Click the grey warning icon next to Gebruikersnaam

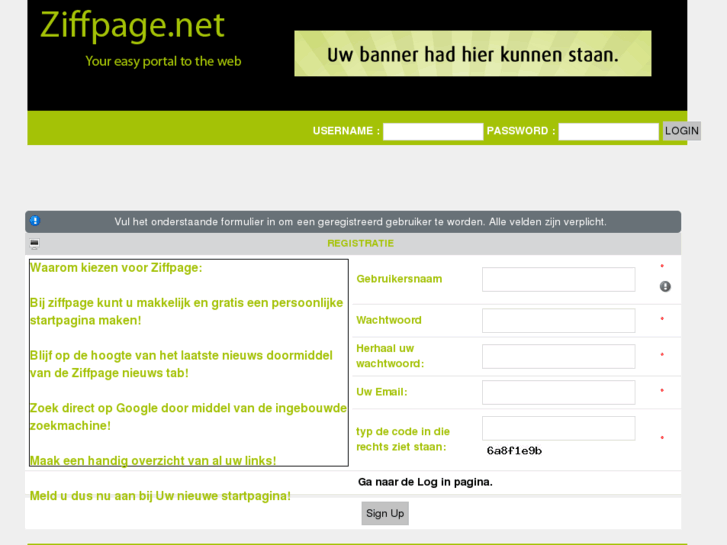pos(665,287)
